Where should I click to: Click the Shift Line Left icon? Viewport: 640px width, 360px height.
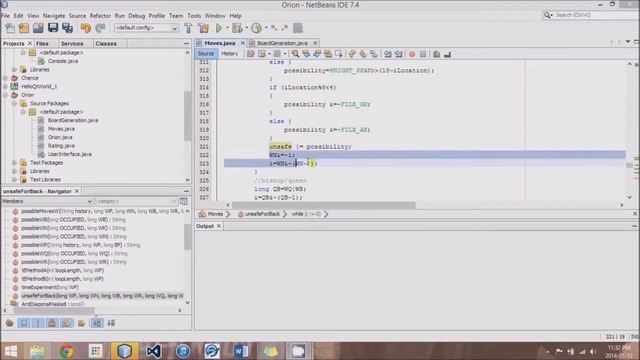[x=387, y=54]
